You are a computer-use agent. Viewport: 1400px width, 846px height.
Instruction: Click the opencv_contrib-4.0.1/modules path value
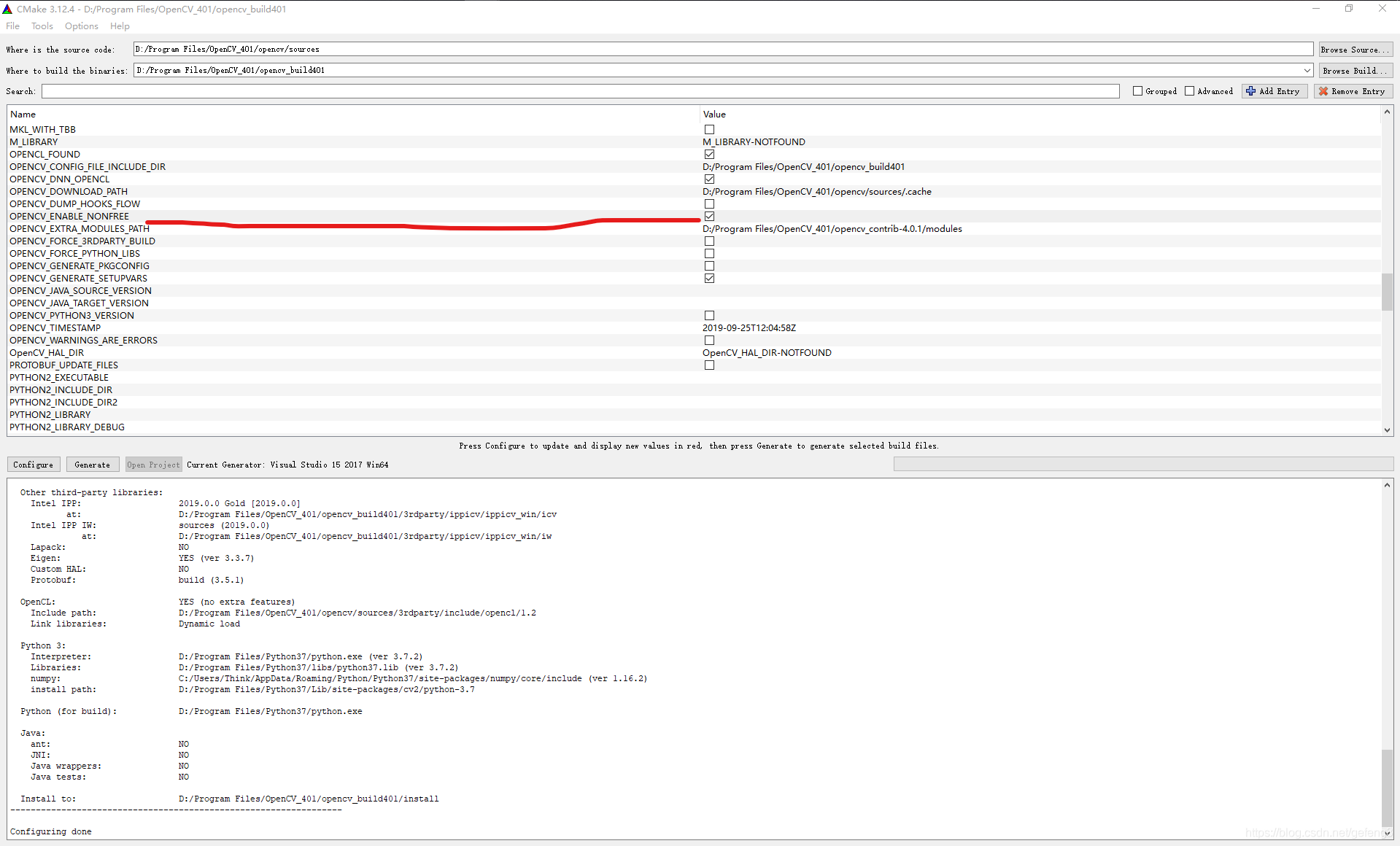[x=832, y=229]
